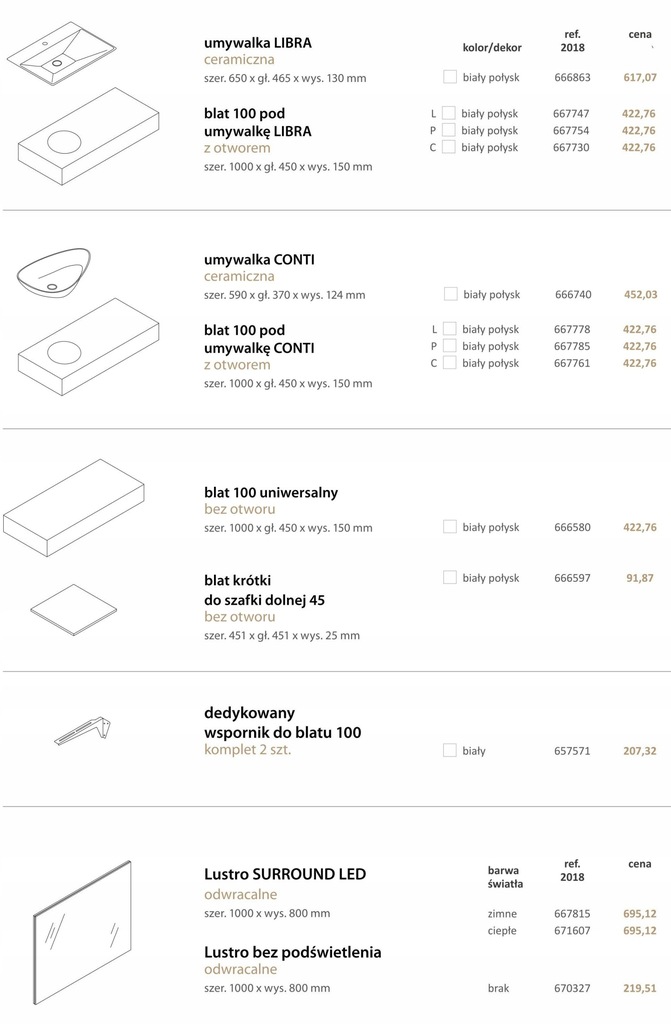Tick the L variant checkbox for LIBRA countertop
The image size is (671, 1024).
[x=449, y=113]
